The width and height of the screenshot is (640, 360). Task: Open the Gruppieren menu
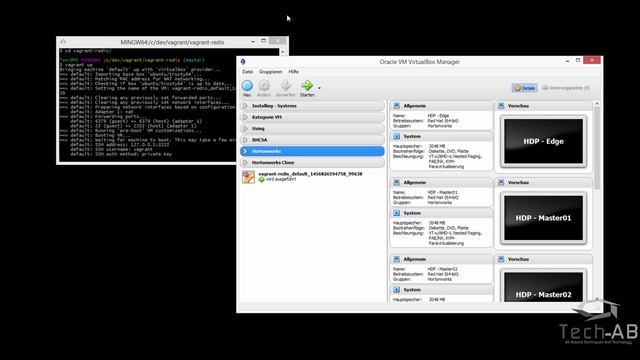(x=271, y=71)
